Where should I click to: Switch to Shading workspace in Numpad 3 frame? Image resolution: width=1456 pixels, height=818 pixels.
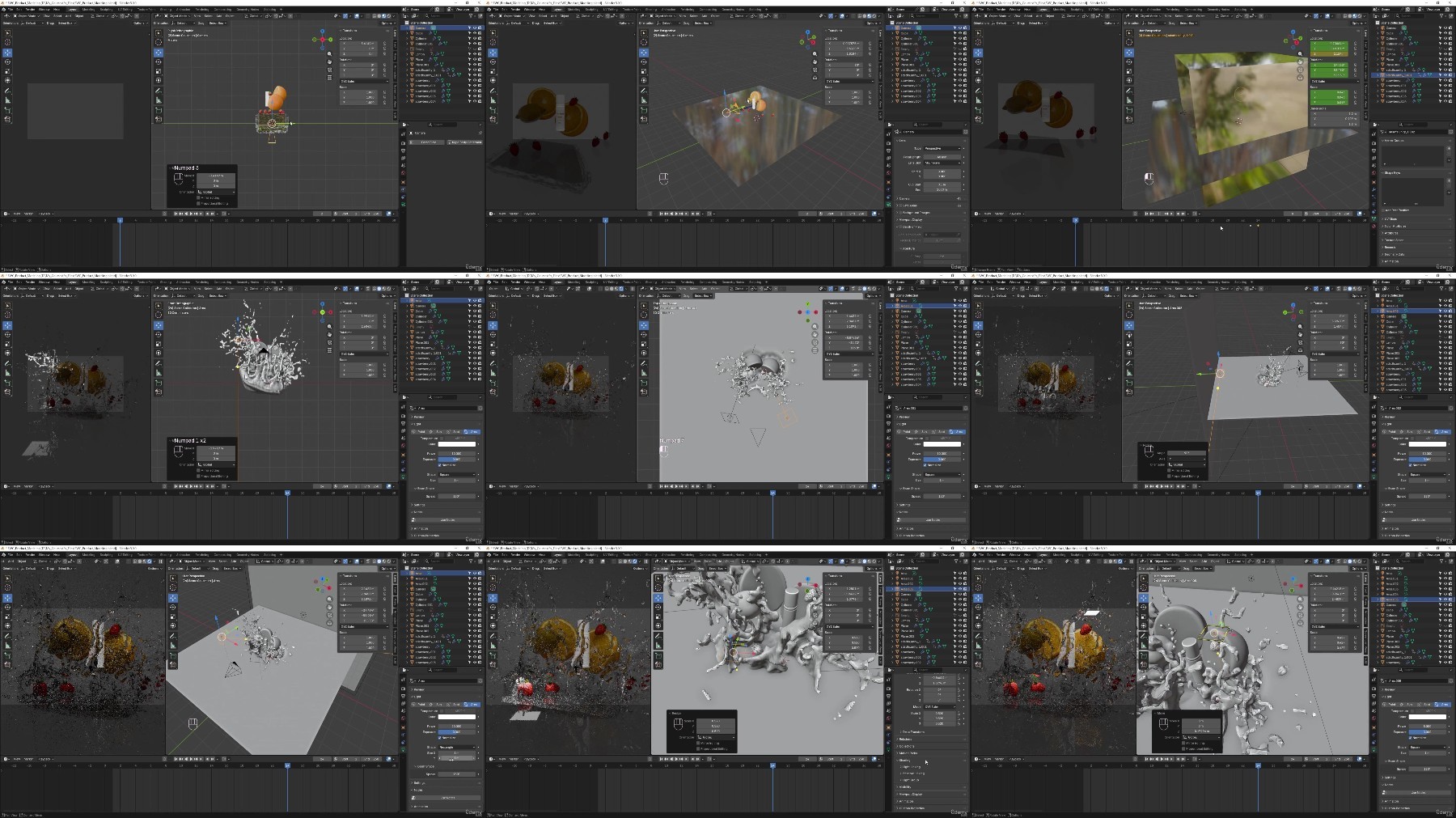coord(166,10)
